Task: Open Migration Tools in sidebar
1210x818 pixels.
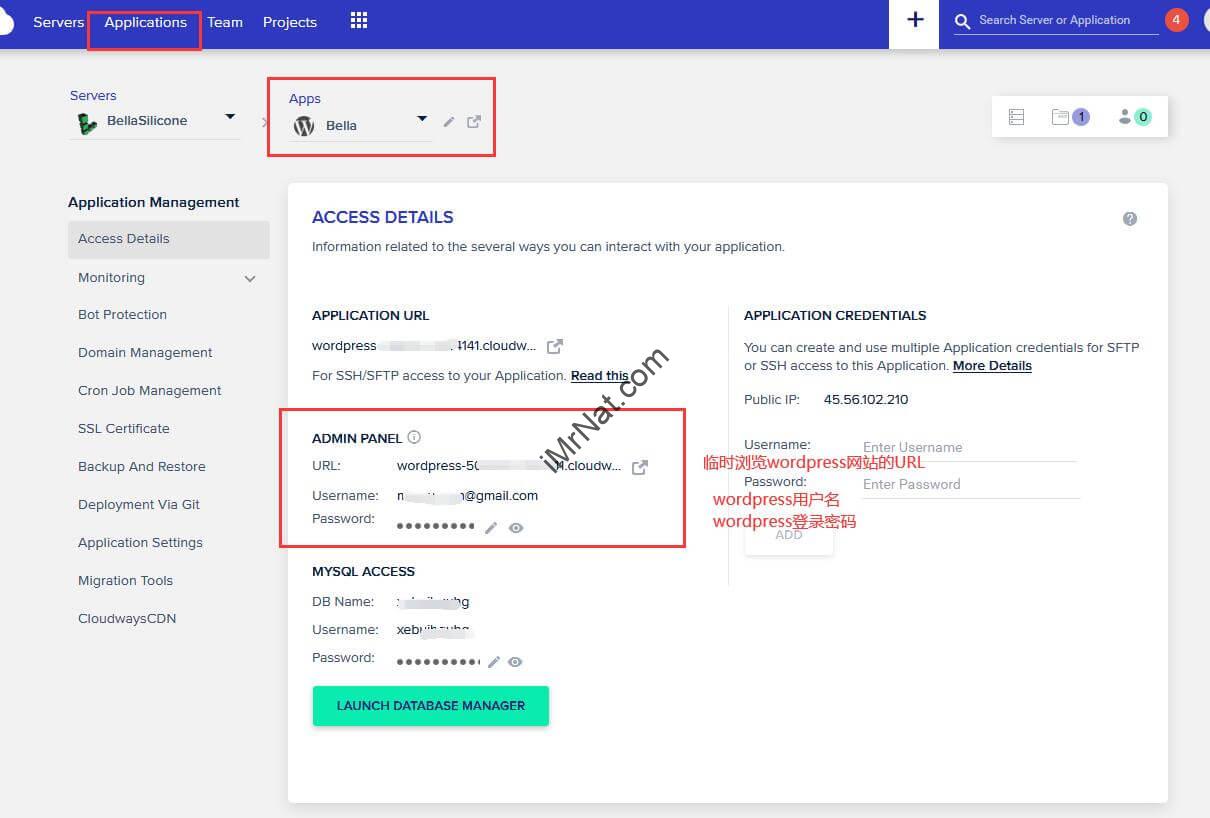Action: [125, 581]
